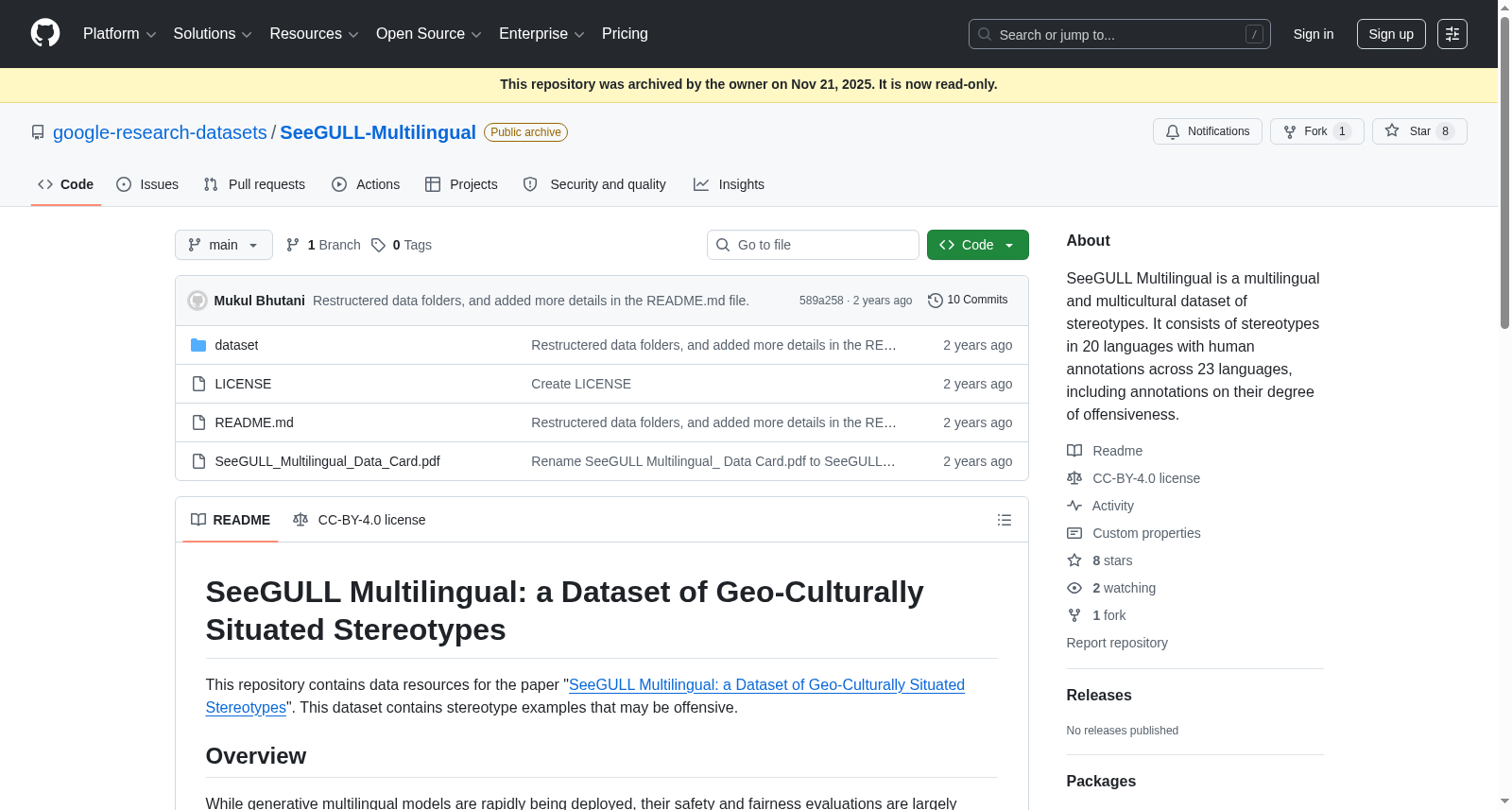Open the Pricing page

(625, 34)
